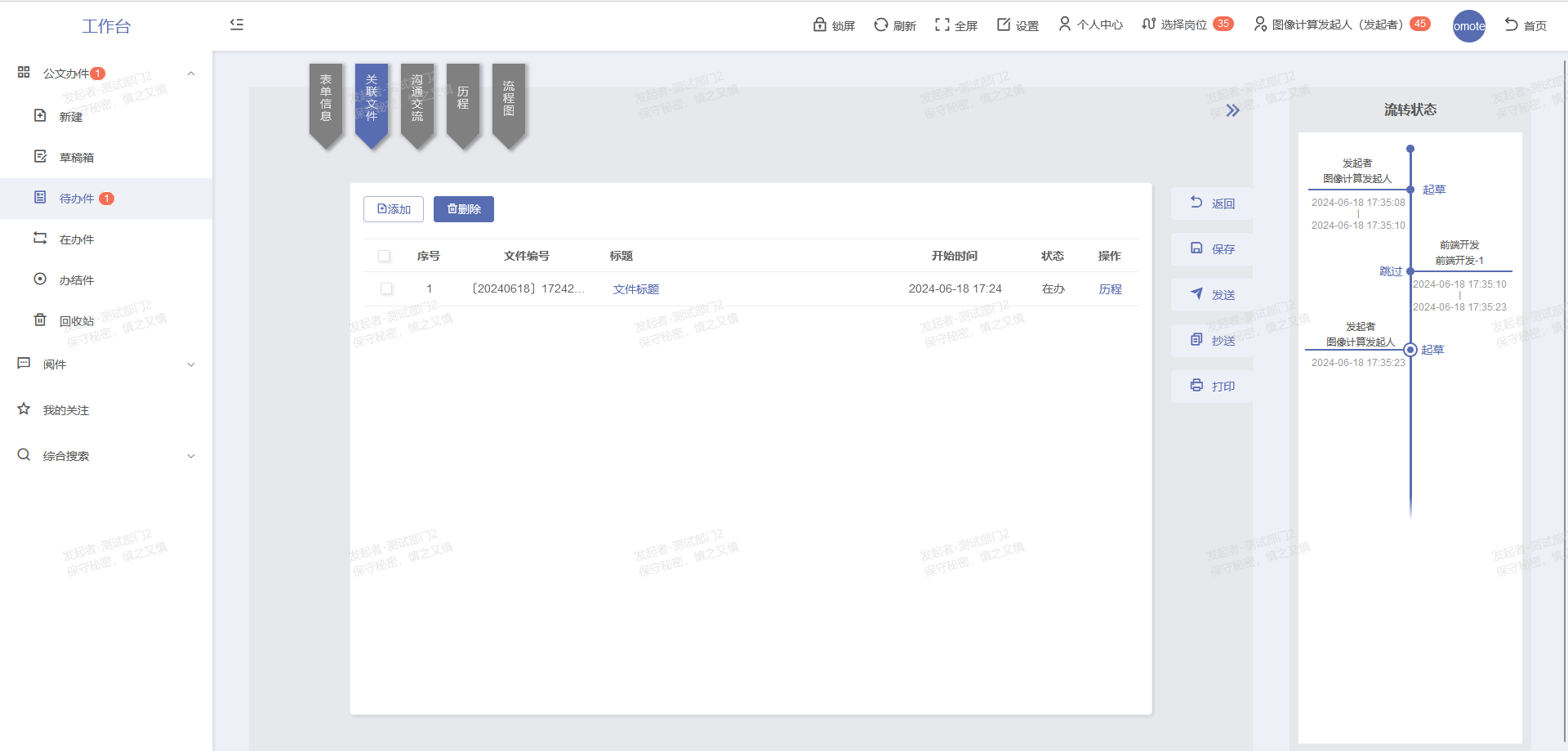
Task: Check the checkbox for row 1
Action: [386, 288]
